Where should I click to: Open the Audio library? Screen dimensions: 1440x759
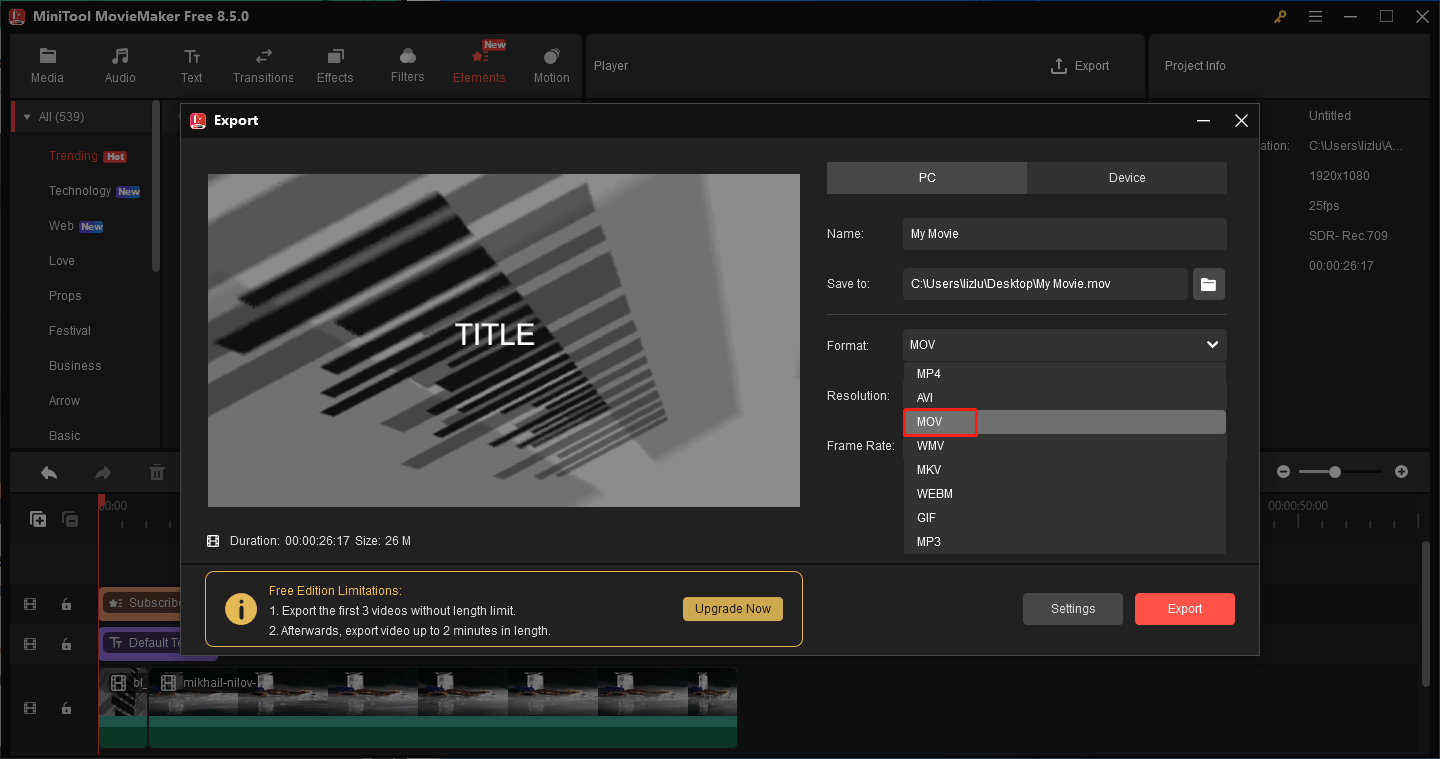click(119, 64)
